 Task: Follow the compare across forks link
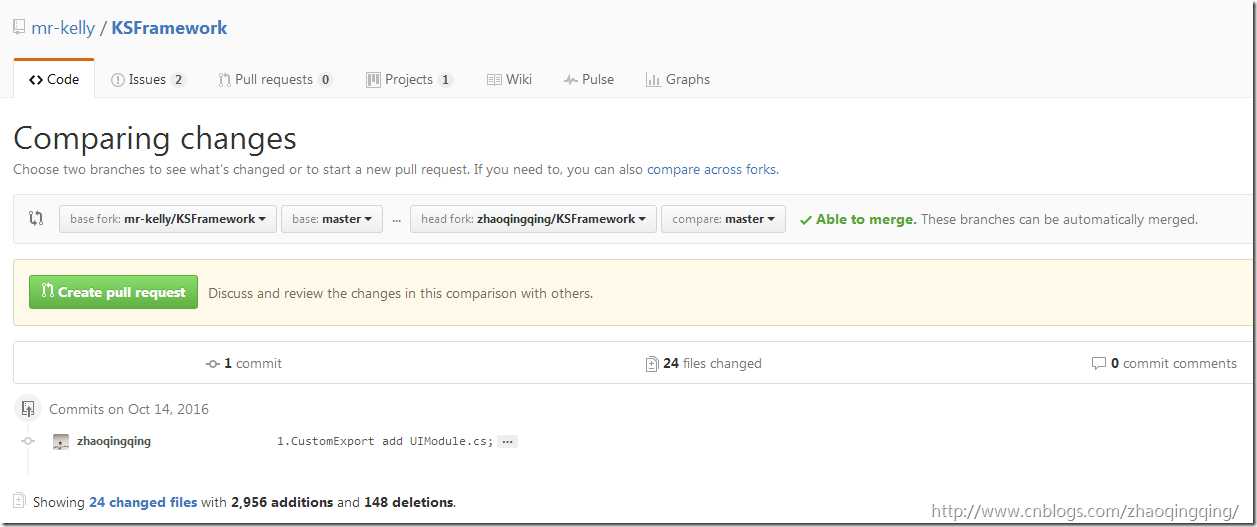711,169
